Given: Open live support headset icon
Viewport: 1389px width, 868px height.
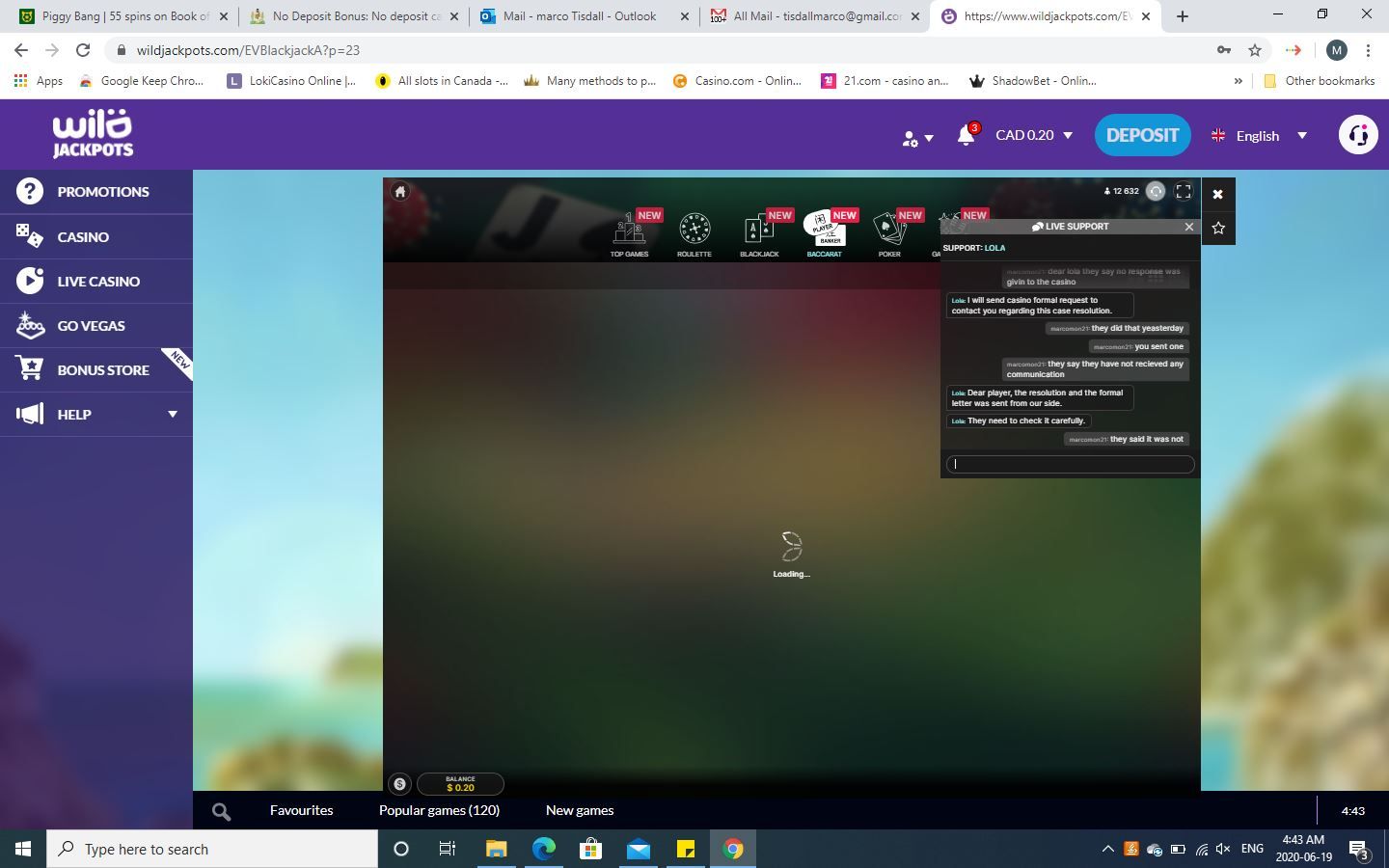Looking at the screenshot, I should pyautogui.click(x=1358, y=135).
